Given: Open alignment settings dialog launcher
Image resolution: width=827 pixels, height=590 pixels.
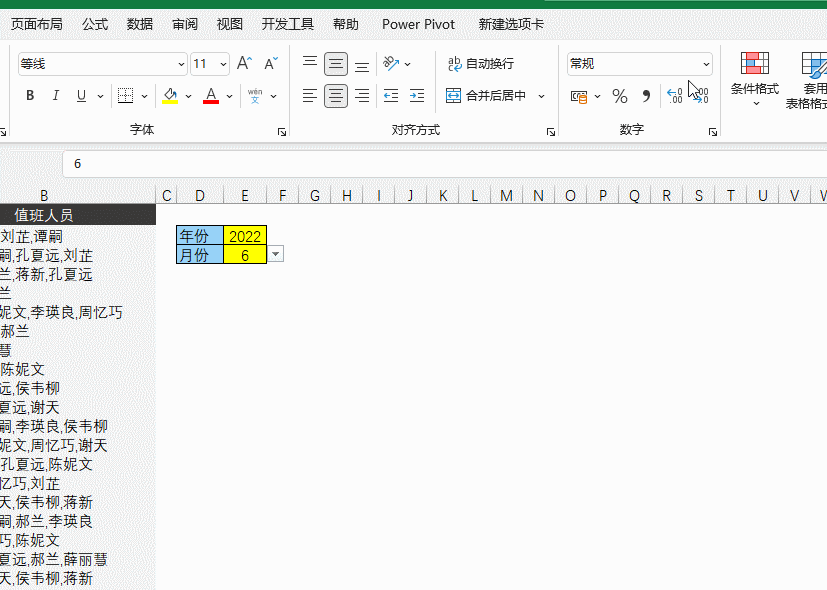Looking at the screenshot, I should click(551, 132).
